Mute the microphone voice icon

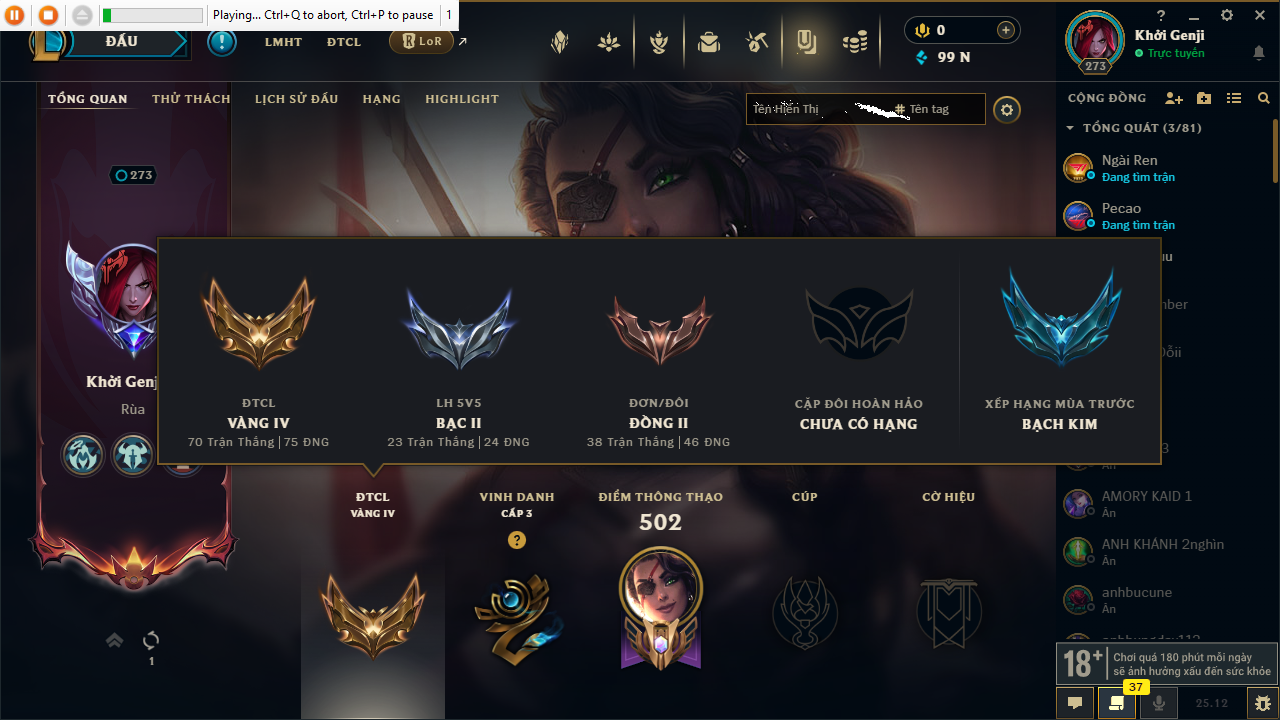pos(1159,703)
